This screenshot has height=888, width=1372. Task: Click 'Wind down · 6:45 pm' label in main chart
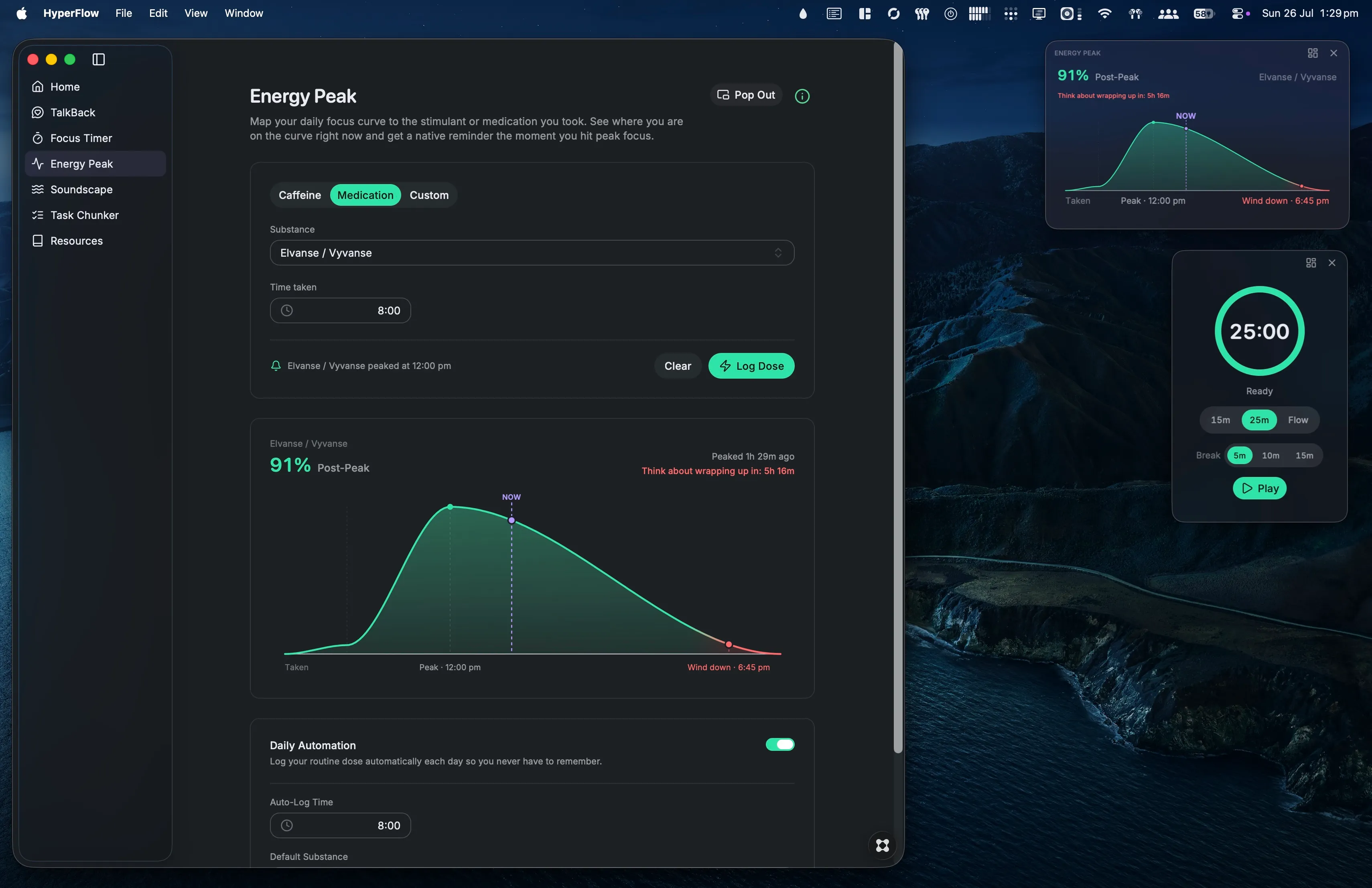tap(728, 667)
